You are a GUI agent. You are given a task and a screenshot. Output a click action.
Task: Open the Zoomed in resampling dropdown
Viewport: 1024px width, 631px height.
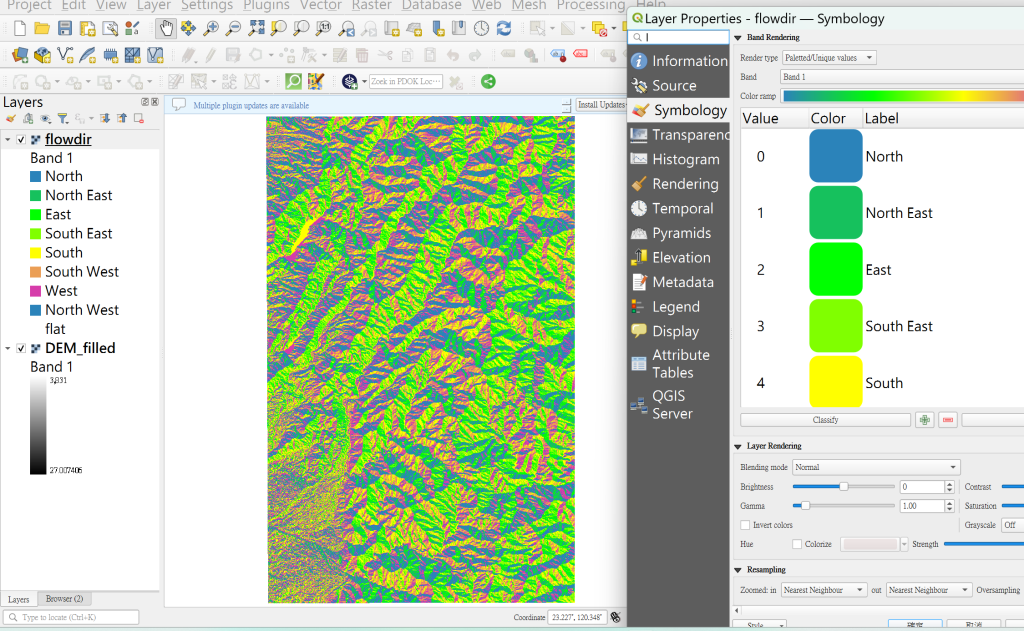[x=824, y=590]
